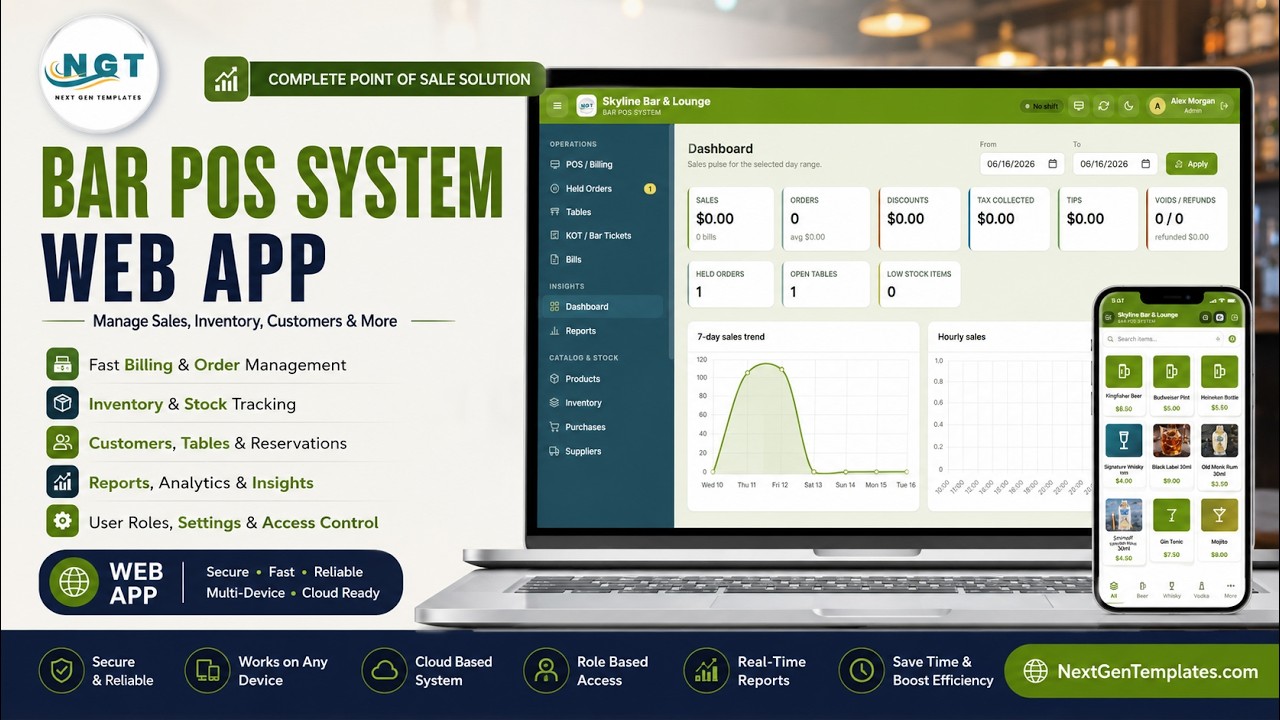Screen dimensions: 1280x720
Task: Open the customer display screen icon in header
Action: (x=1078, y=106)
